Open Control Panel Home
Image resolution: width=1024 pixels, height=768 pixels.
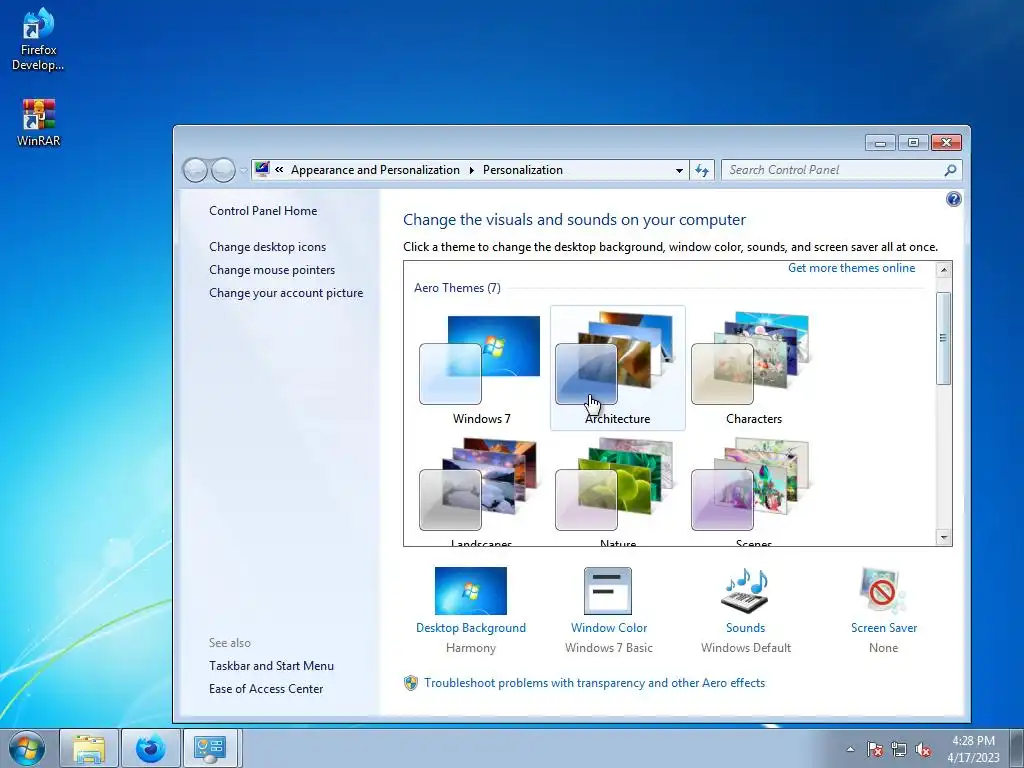click(263, 211)
